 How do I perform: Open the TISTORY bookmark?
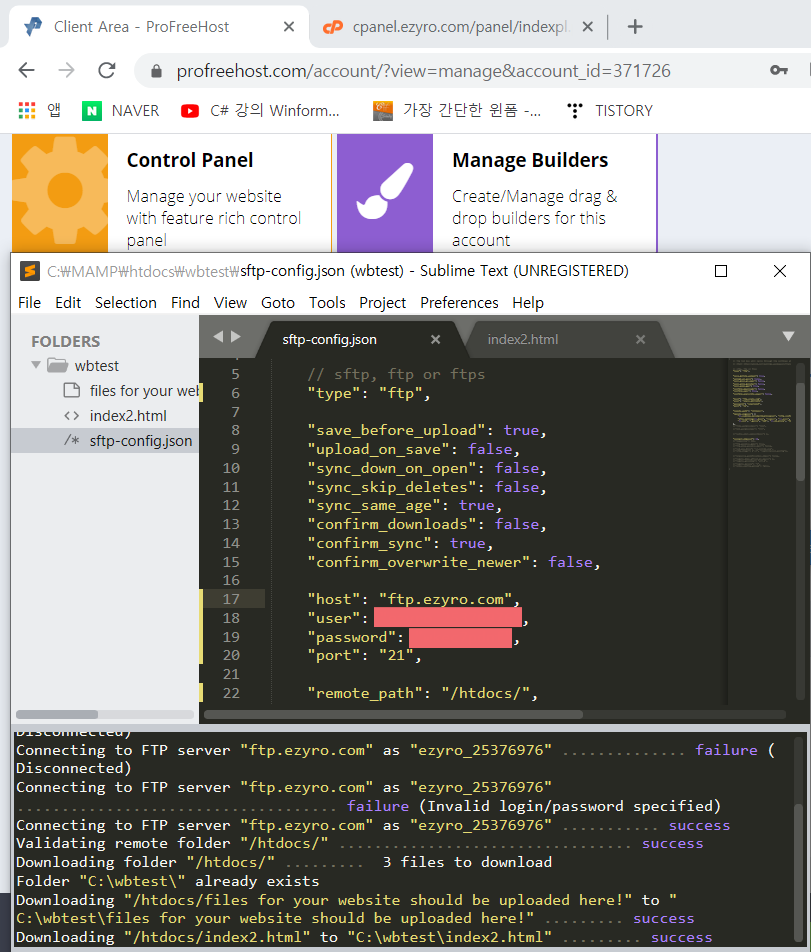click(609, 110)
